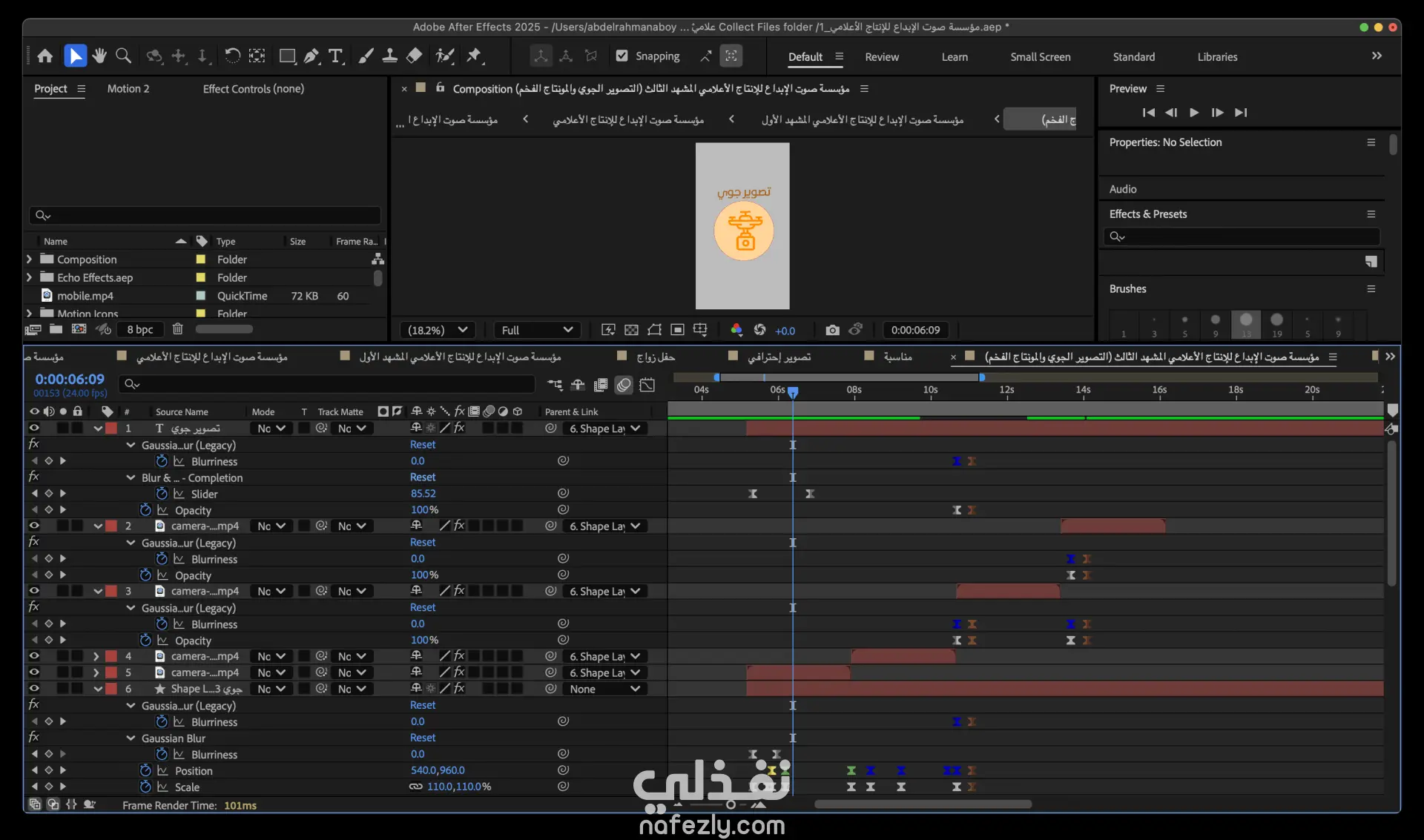This screenshot has width=1424, height=840.
Task: Select the Zoom magnifier tool
Action: click(124, 56)
